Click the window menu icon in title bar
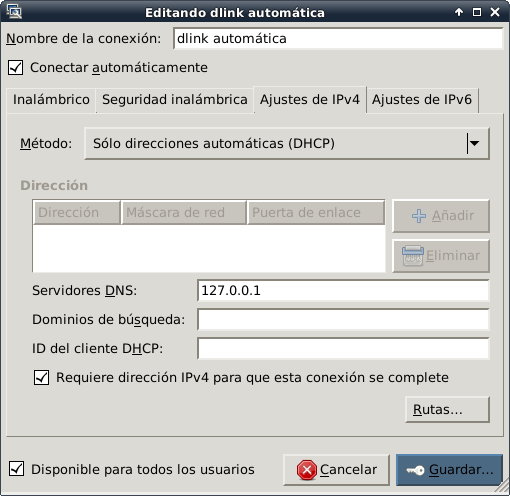The height and width of the screenshot is (496, 510). click(x=14, y=12)
